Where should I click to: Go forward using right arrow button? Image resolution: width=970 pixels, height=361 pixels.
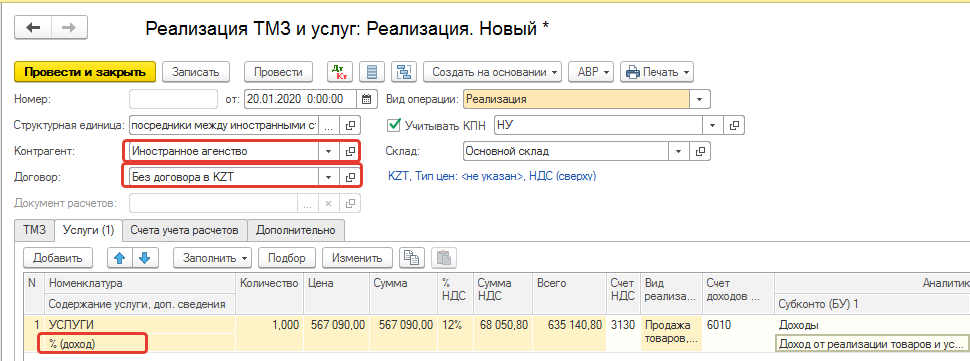click(x=69, y=28)
